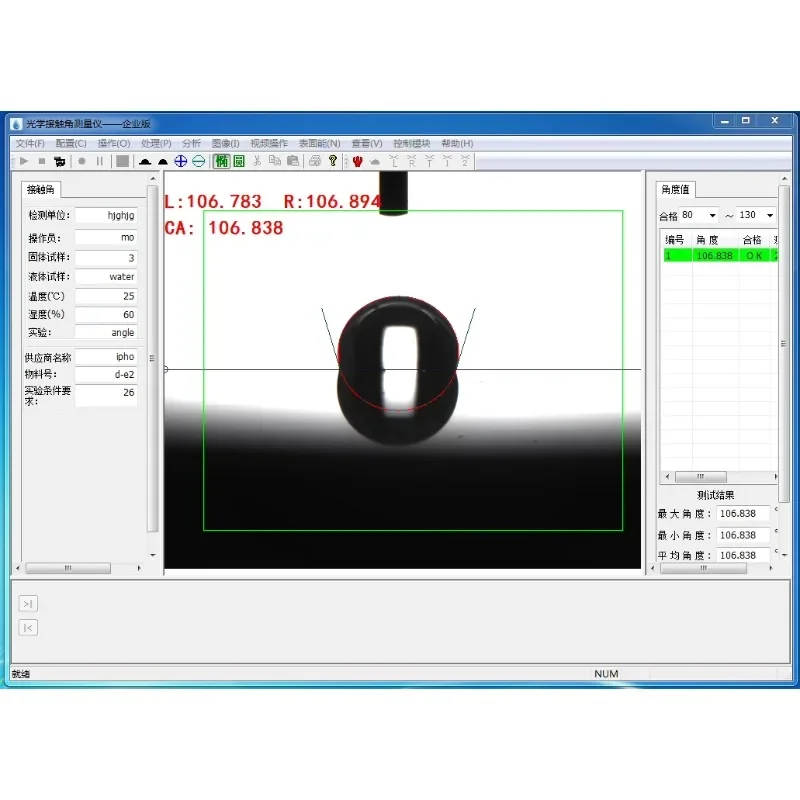This screenshot has width=800, height=800.
Task: Click the pause button in toolbar
Action: pyautogui.click(x=99, y=161)
